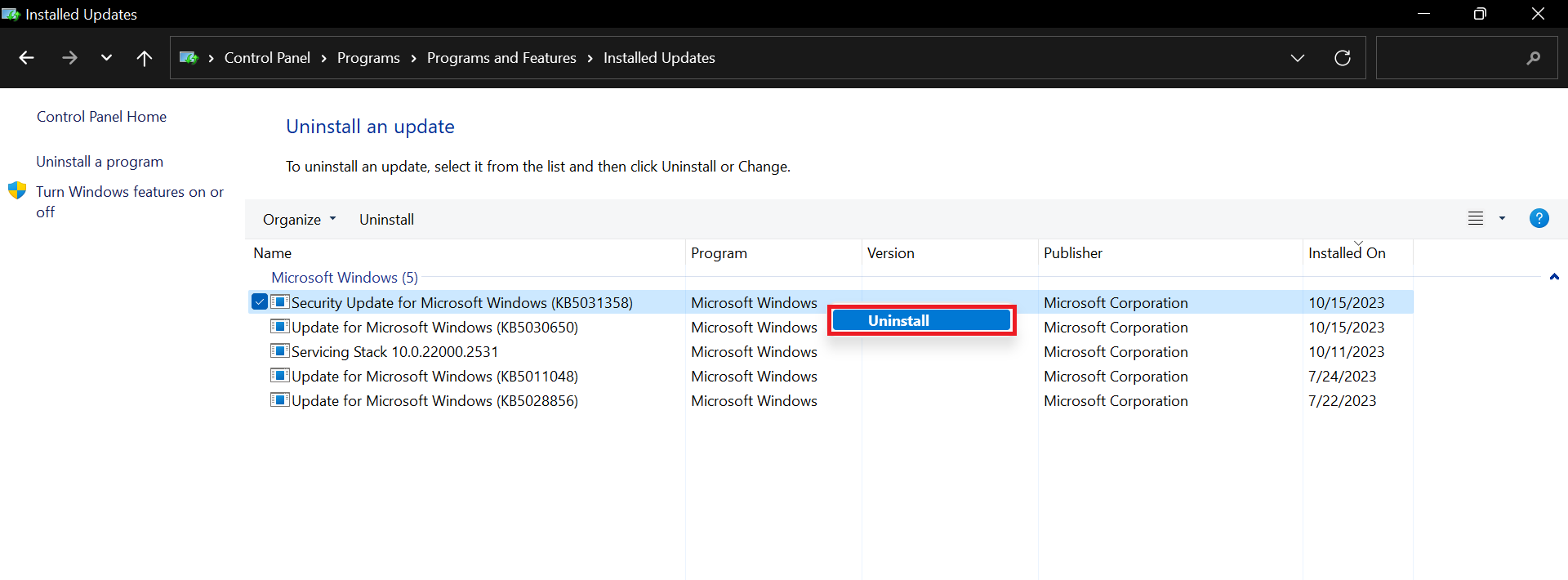Viewport: 1568px width, 580px height.
Task: Open the recent locations dropdown arrow
Action: coord(106,58)
